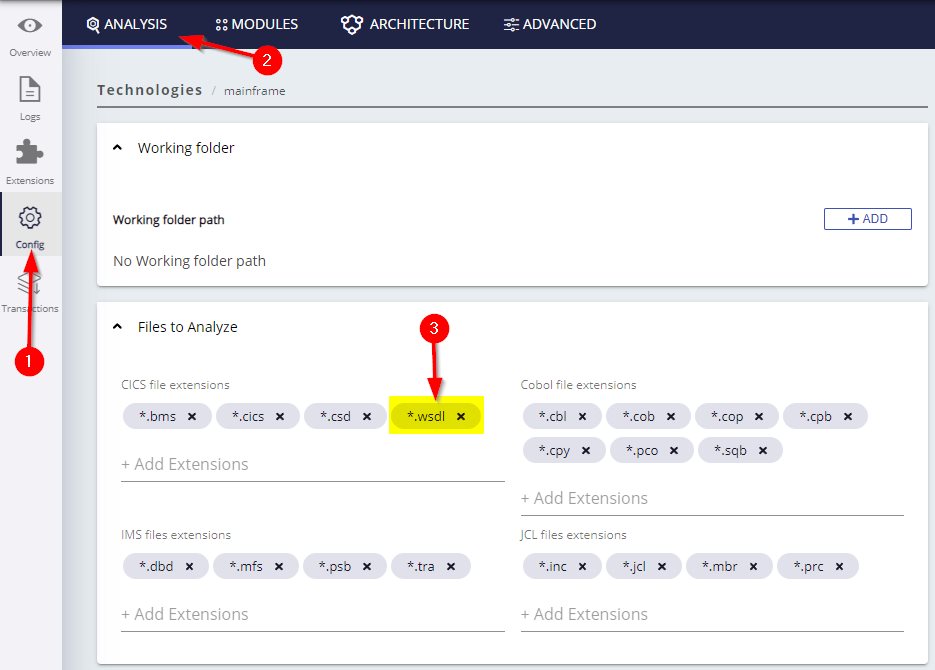
Task: Remove the *.sqb Cobol extension
Action: (x=763, y=450)
